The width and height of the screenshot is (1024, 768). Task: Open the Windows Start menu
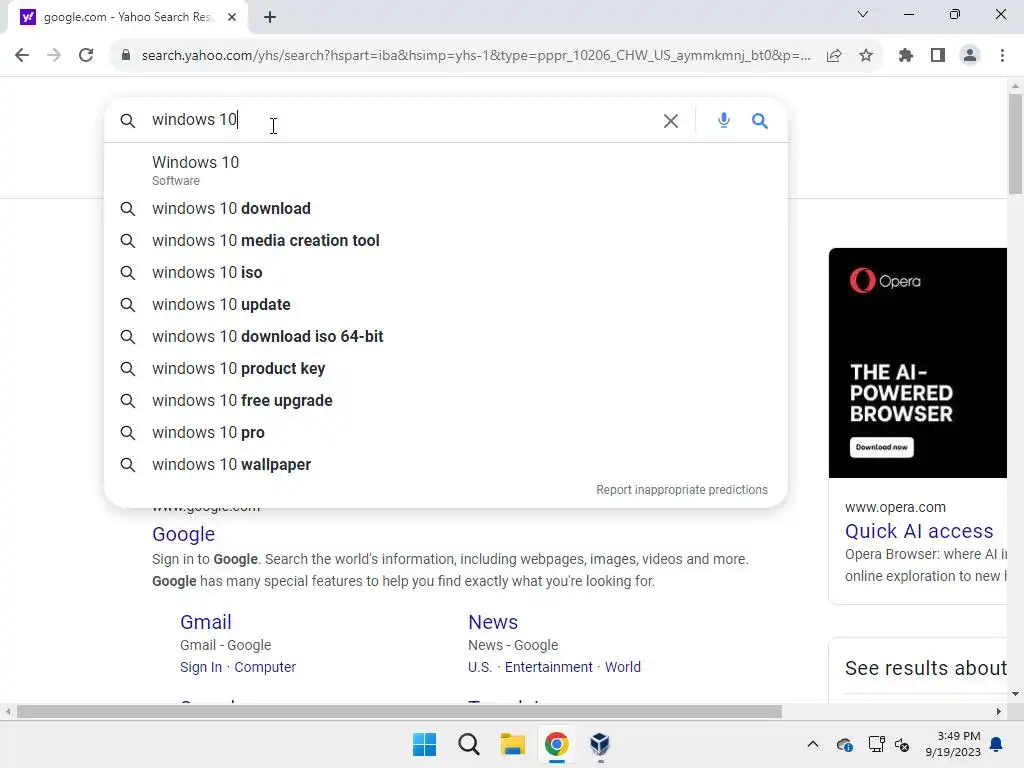click(424, 744)
